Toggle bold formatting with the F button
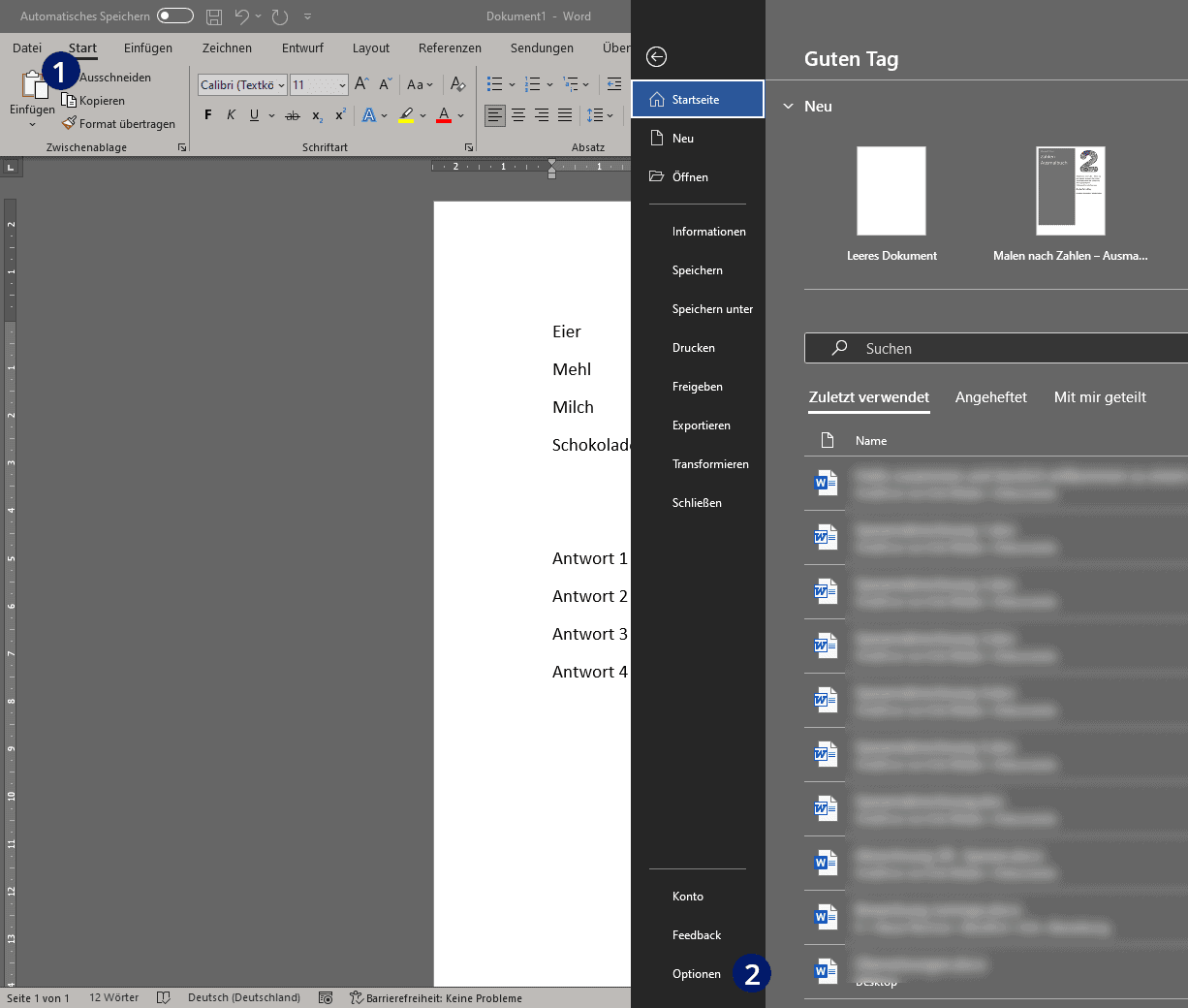The height and width of the screenshot is (1008, 1188). pyautogui.click(x=207, y=115)
